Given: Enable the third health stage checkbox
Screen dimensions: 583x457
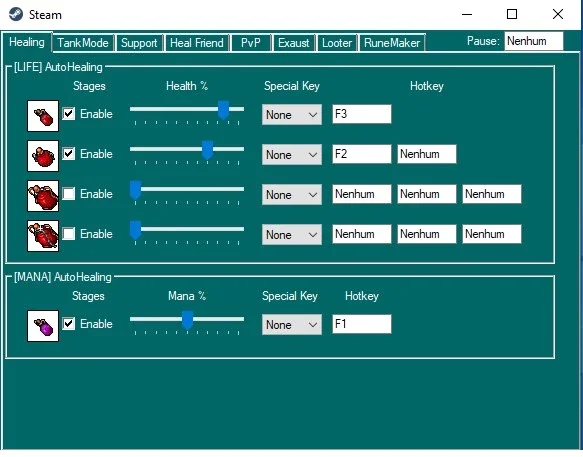Looking at the screenshot, I should coord(68,194).
